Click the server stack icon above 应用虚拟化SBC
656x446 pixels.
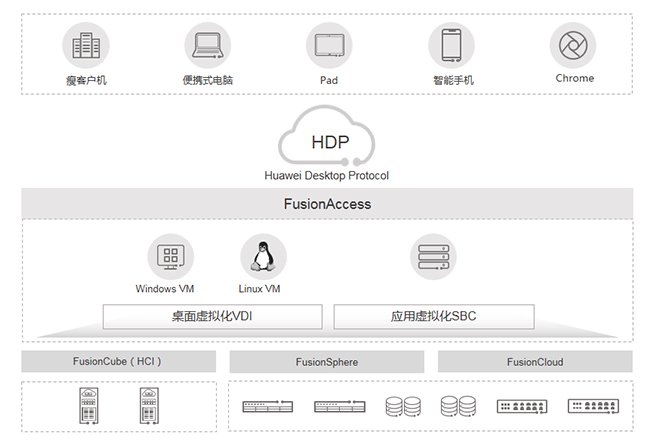coord(433,257)
